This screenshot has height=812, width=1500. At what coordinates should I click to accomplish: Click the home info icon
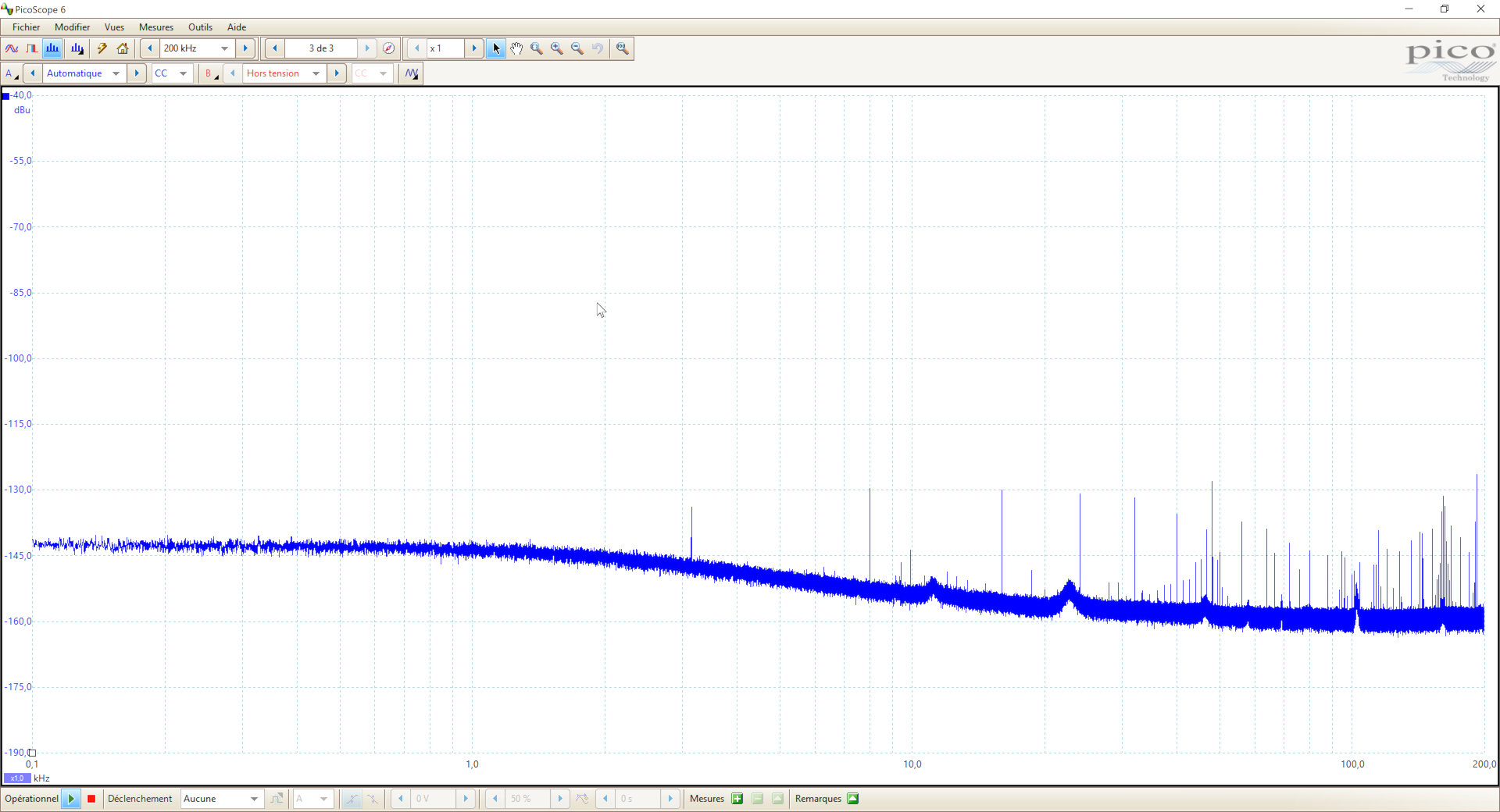pos(123,48)
